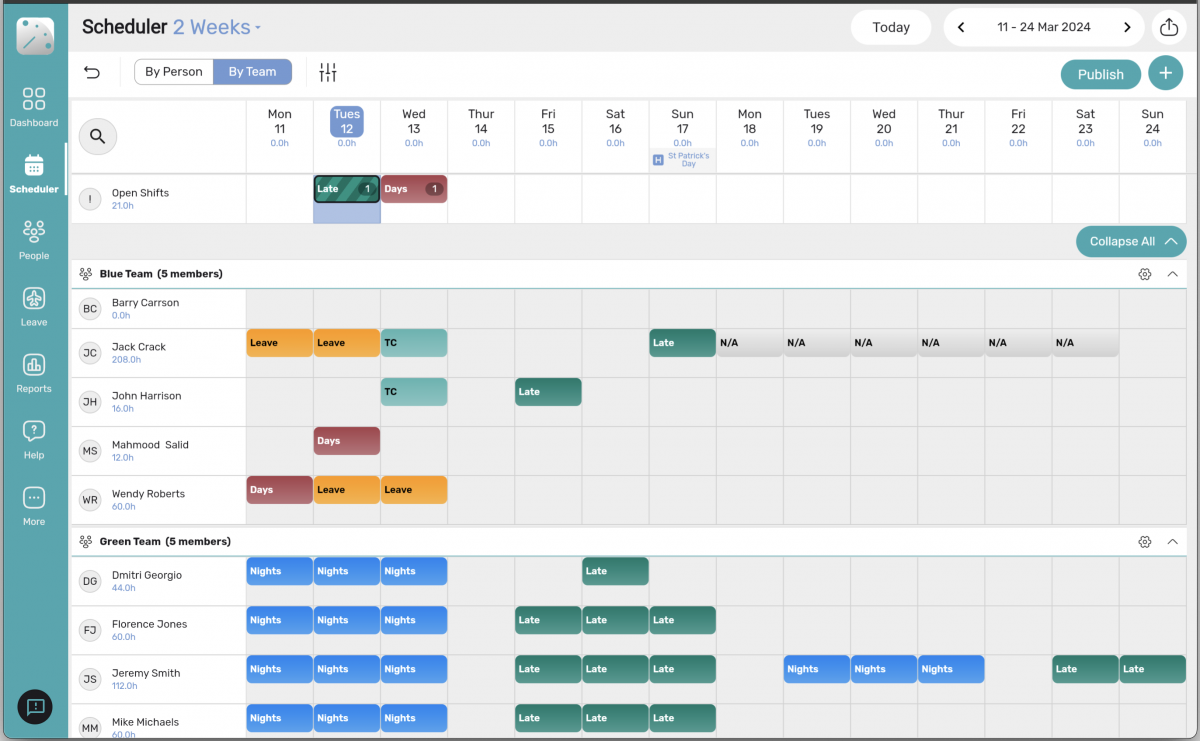Collapse the Blue Team section chevron
Viewport: 1200px width, 741px height.
(x=1173, y=274)
